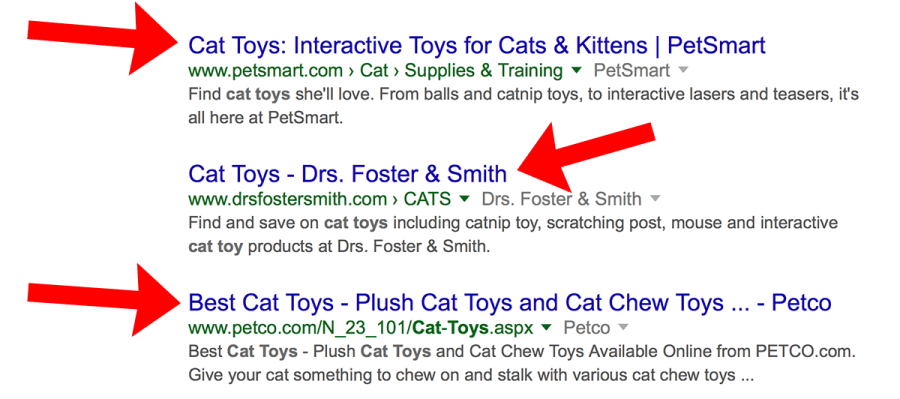900x399 pixels.
Task: Click the gray PetSmart publisher label
Action: click(631, 71)
